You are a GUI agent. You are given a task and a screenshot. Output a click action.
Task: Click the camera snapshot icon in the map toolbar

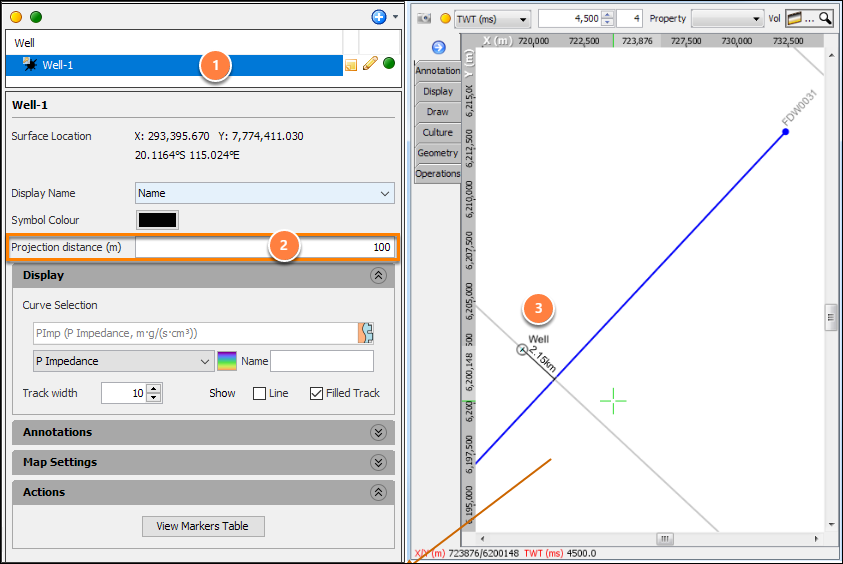tap(424, 19)
